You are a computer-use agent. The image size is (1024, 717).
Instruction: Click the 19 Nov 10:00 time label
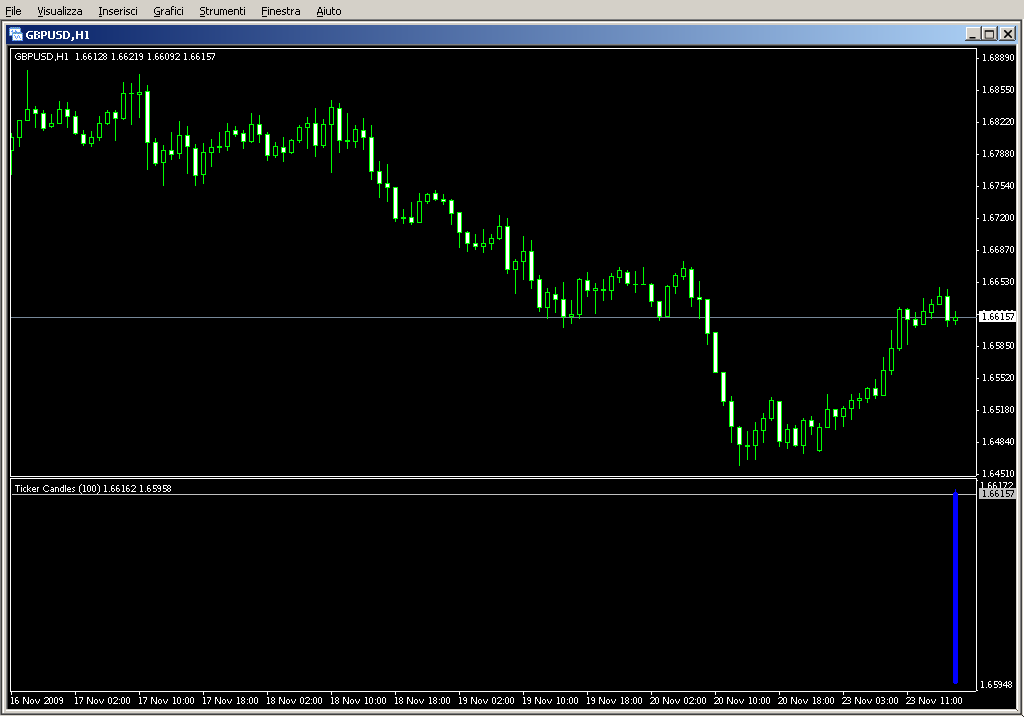pos(550,701)
